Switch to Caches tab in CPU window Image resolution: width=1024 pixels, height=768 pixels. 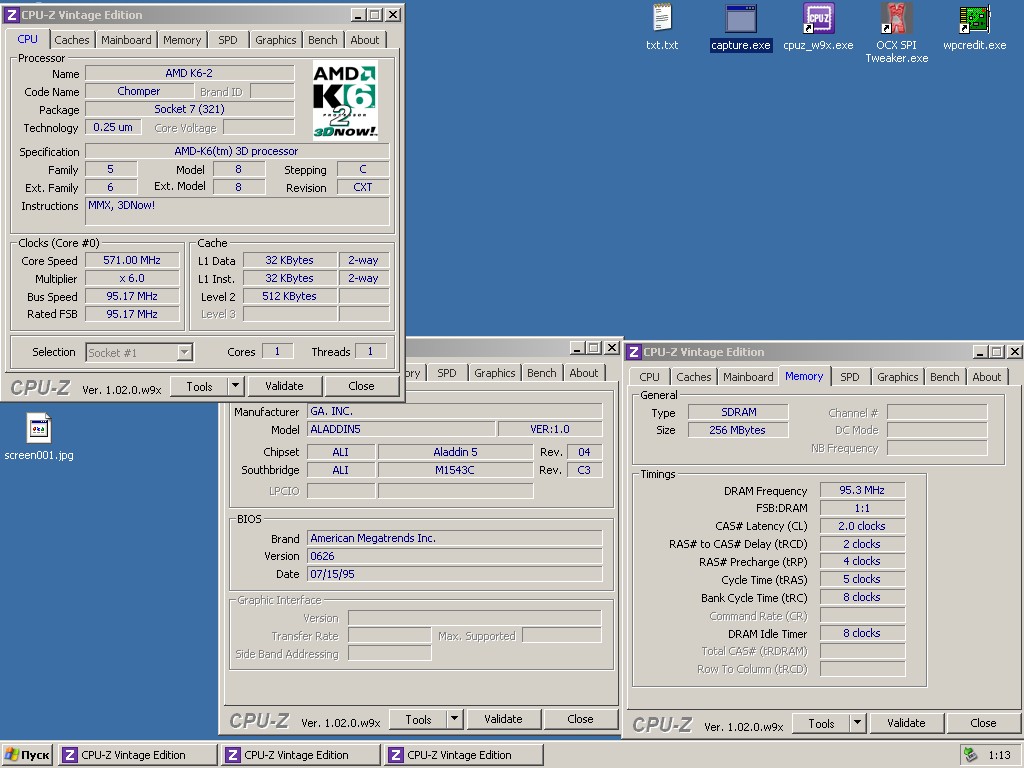pyautogui.click(x=72, y=40)
